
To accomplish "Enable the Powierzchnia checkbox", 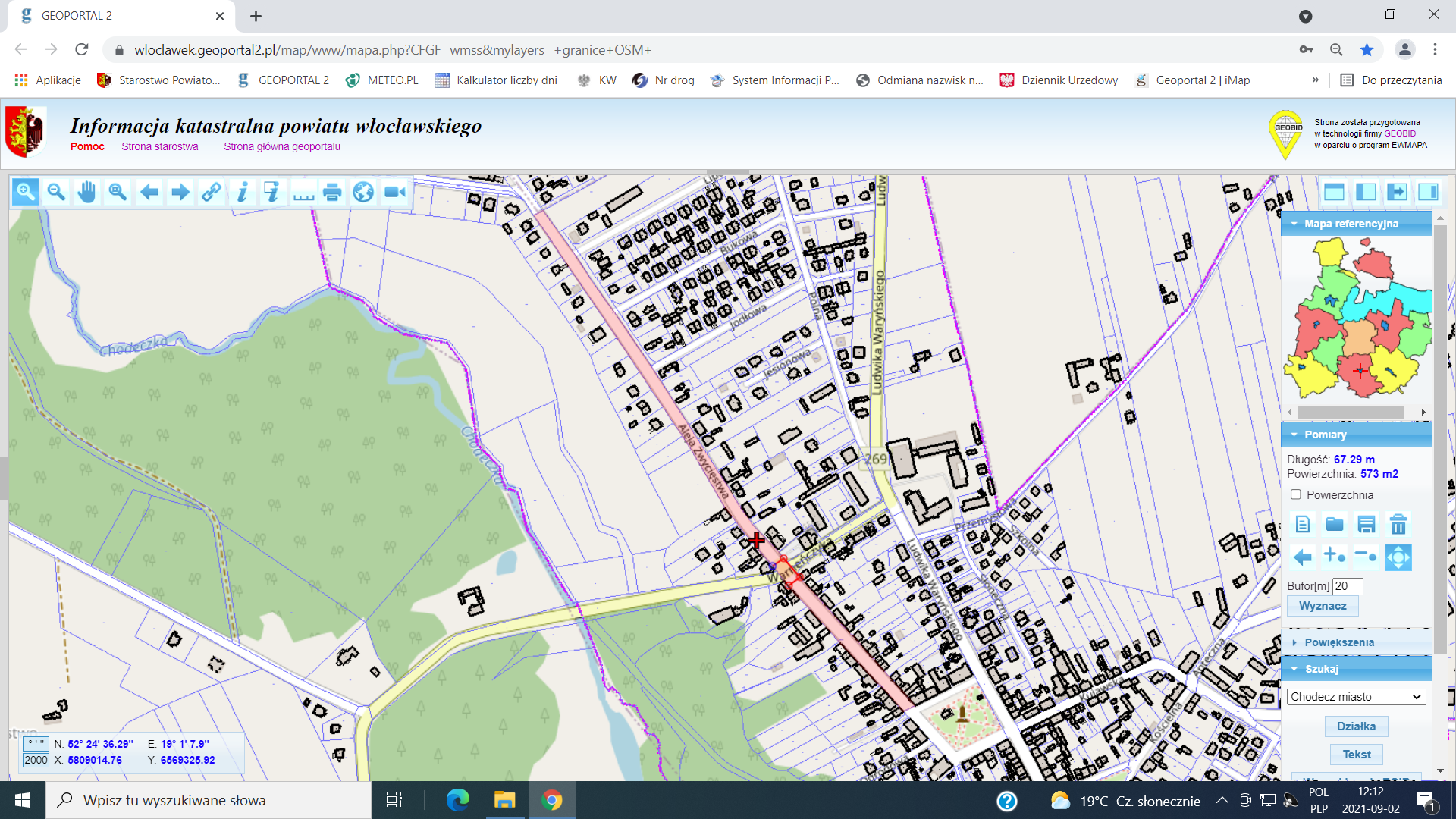I will tap(1296, 494).
